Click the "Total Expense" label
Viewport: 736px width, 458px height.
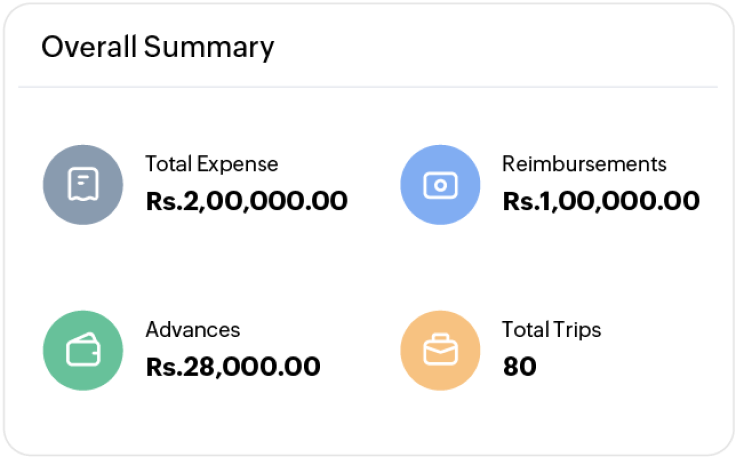[212, 164]
